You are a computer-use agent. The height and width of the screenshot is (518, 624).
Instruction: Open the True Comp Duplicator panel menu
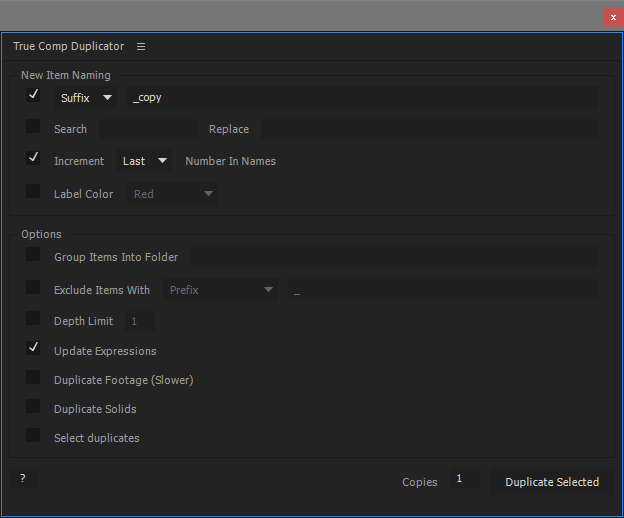coord(141,47)
